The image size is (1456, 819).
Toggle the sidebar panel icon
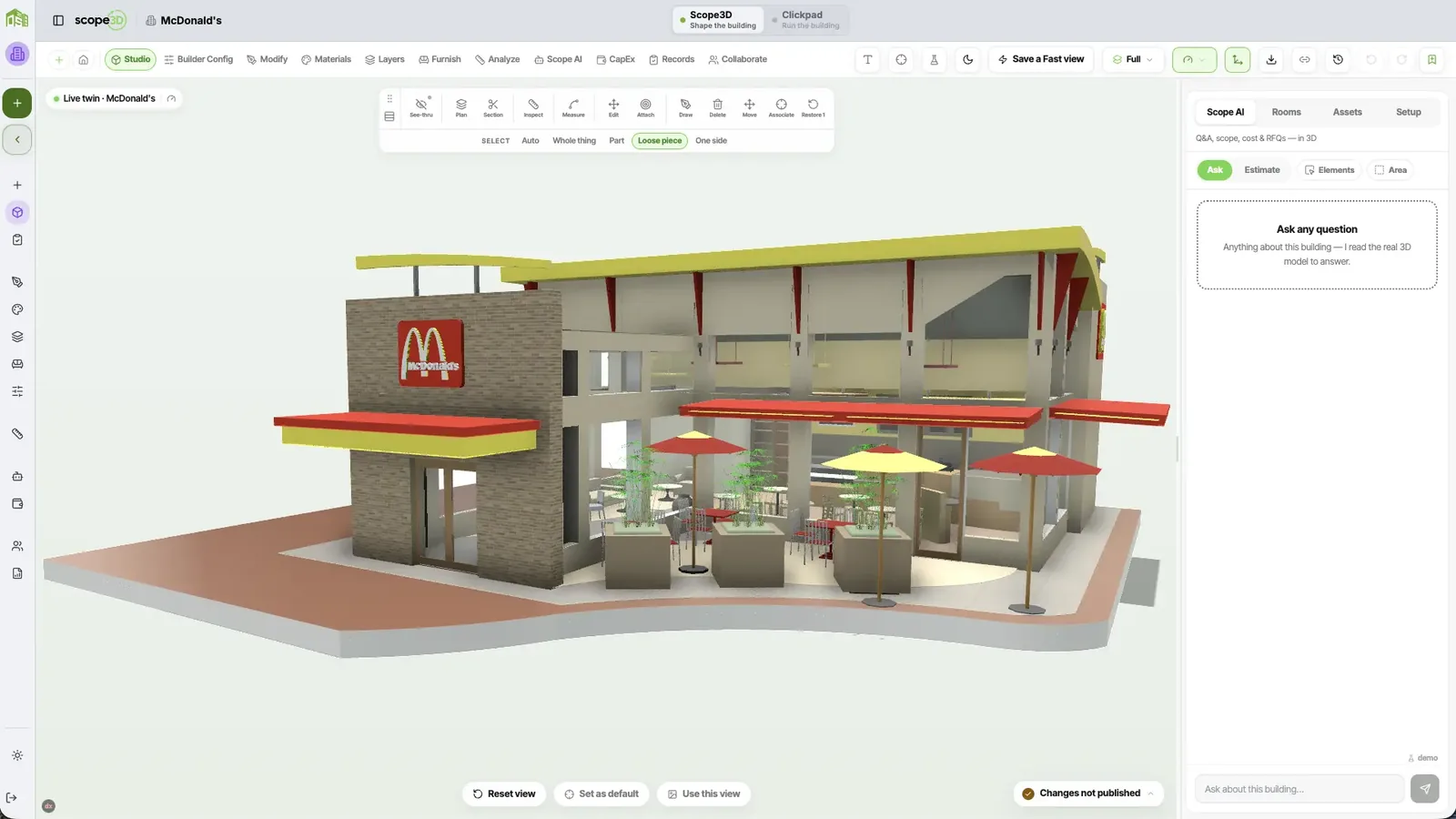coord(58,20)
